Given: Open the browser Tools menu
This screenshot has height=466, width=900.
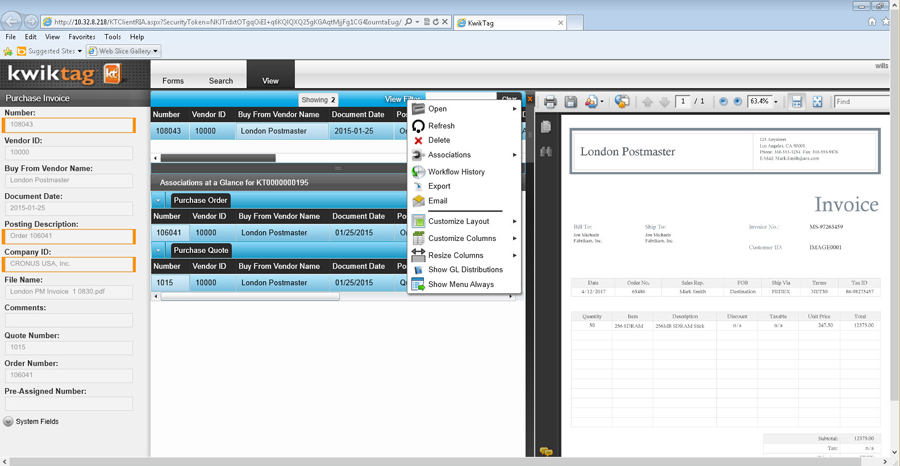Looking at the screenshot, I should pyautogui.click(x=112, y=37).
